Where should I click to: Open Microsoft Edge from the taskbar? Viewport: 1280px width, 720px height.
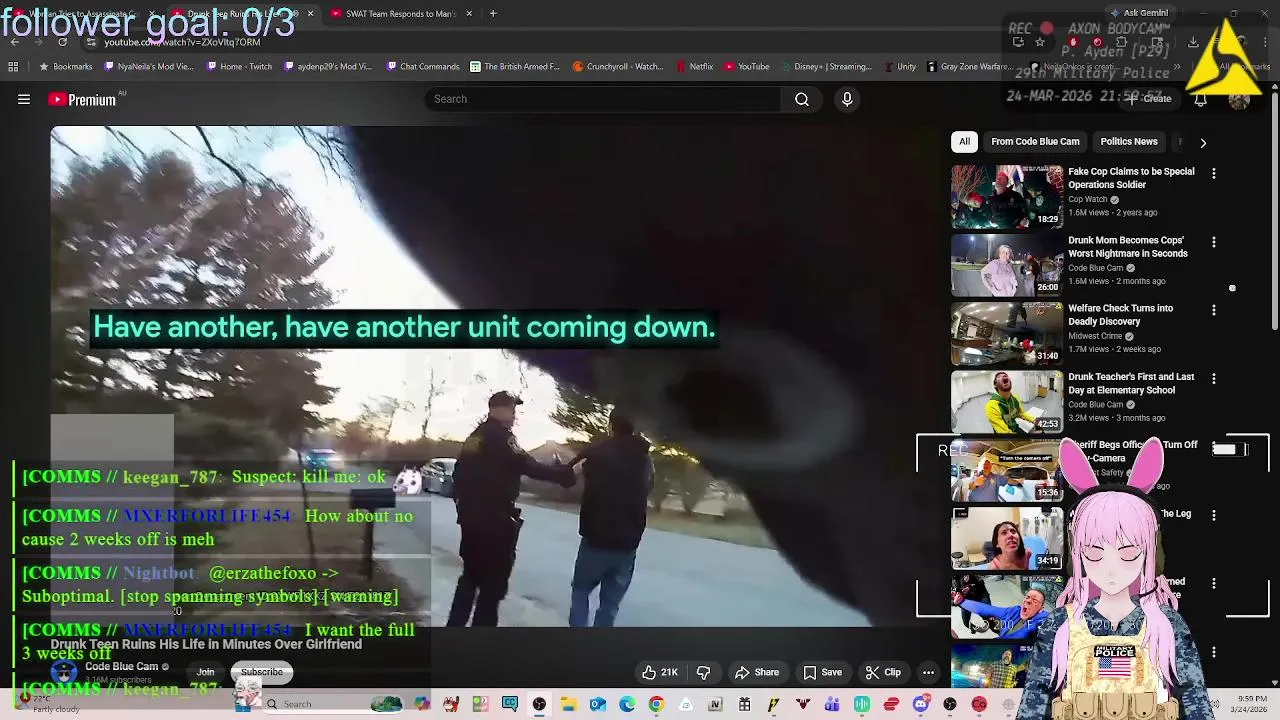[x=627, y=704]
